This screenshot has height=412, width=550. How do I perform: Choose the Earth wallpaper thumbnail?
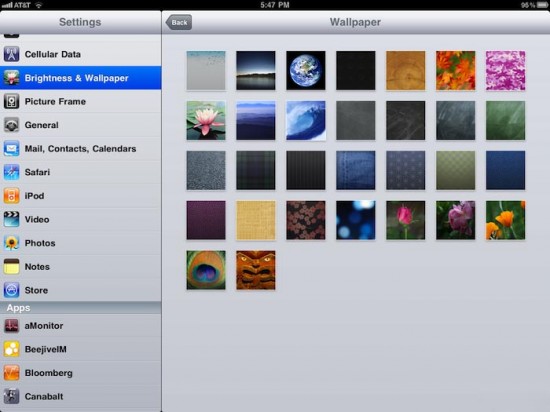pos(306,70)
